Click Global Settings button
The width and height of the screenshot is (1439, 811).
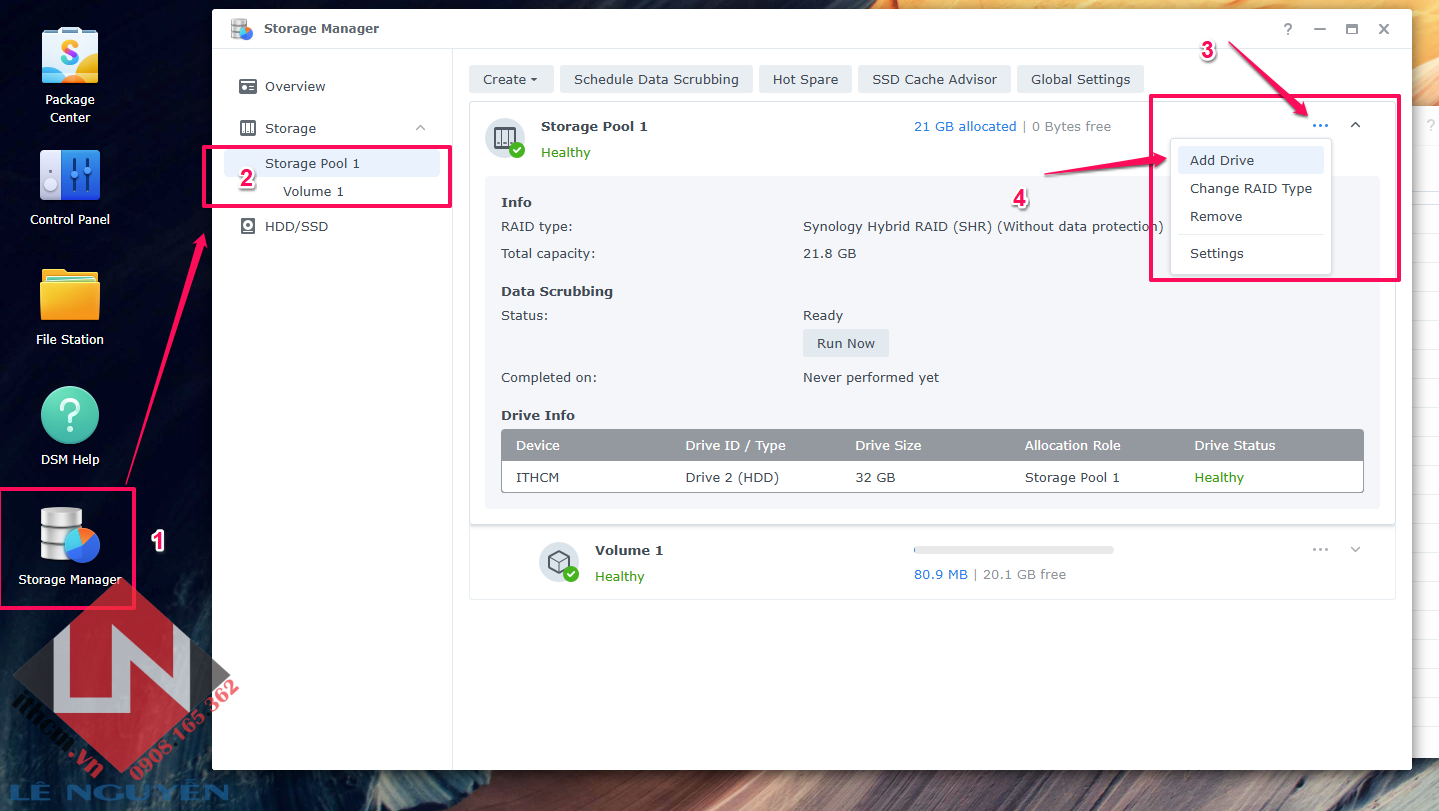point(1080,80)
